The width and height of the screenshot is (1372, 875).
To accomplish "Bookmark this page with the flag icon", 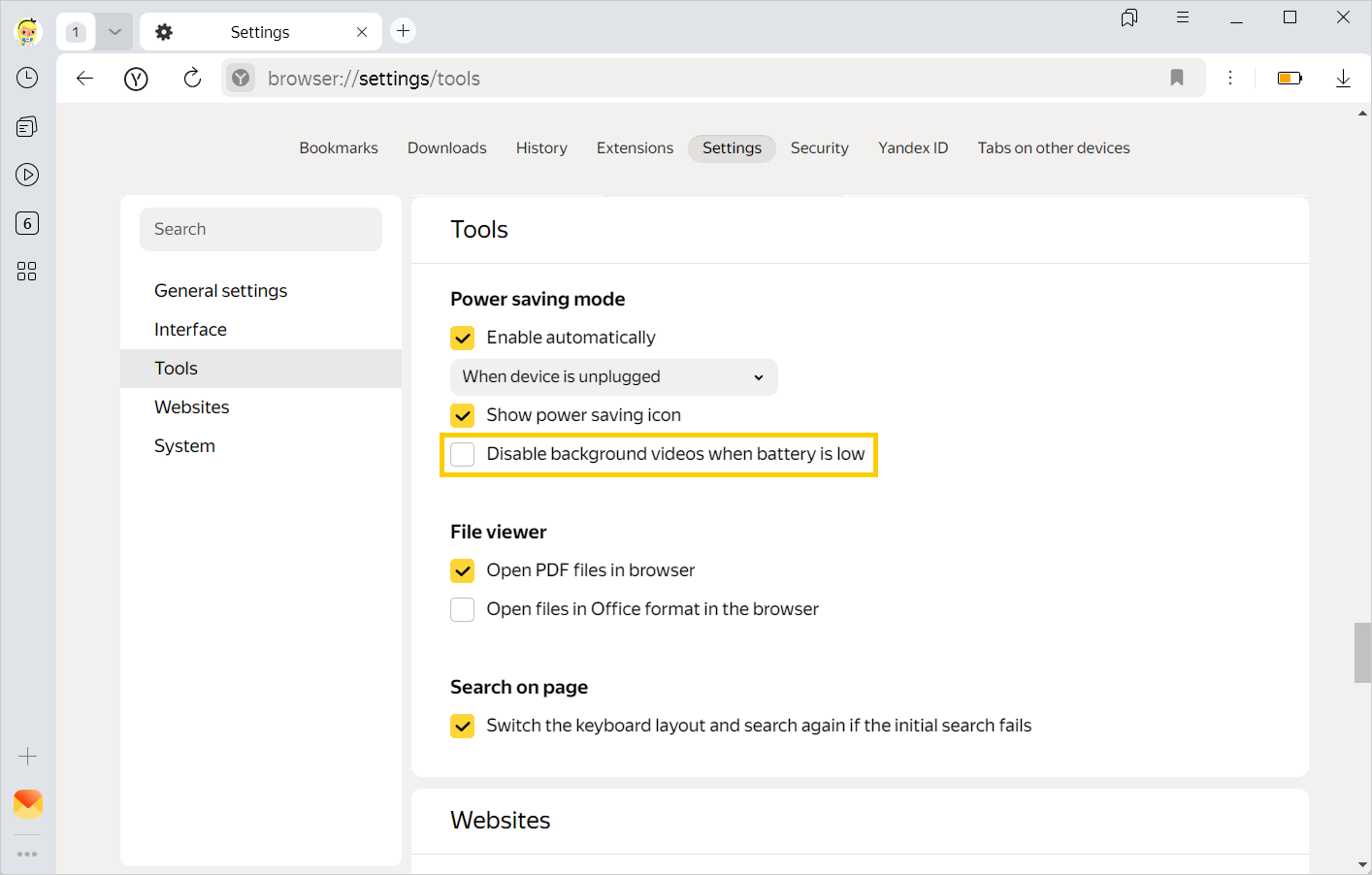I will pos(1176,78).
